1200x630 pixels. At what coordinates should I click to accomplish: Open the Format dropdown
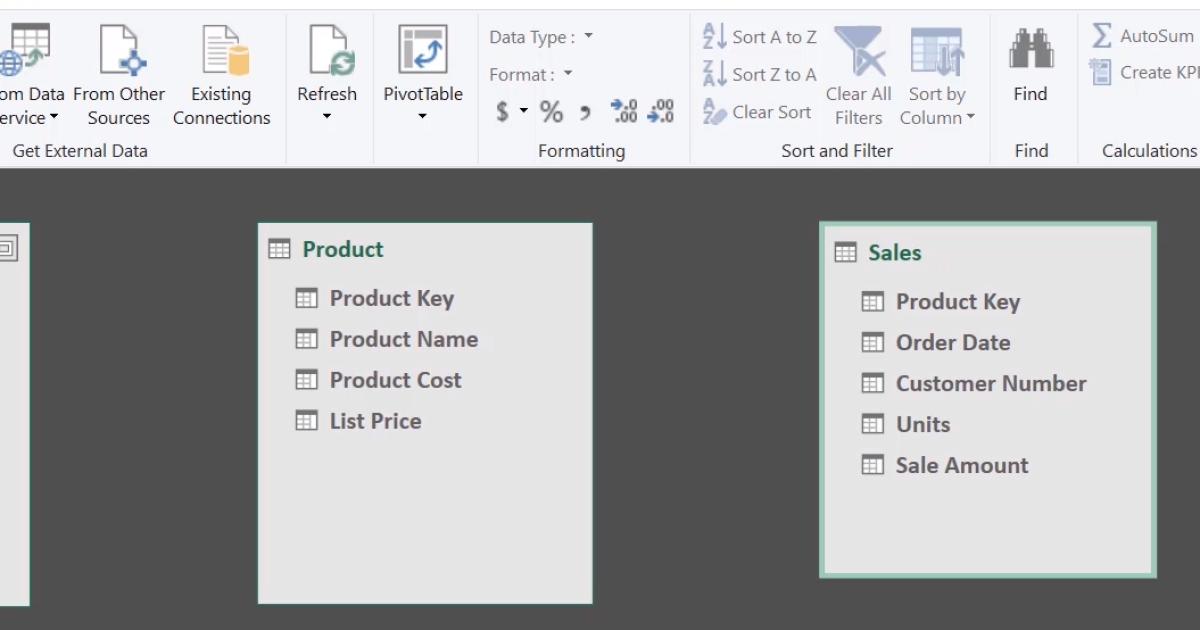pyautogui.click(x=566, y=74)
